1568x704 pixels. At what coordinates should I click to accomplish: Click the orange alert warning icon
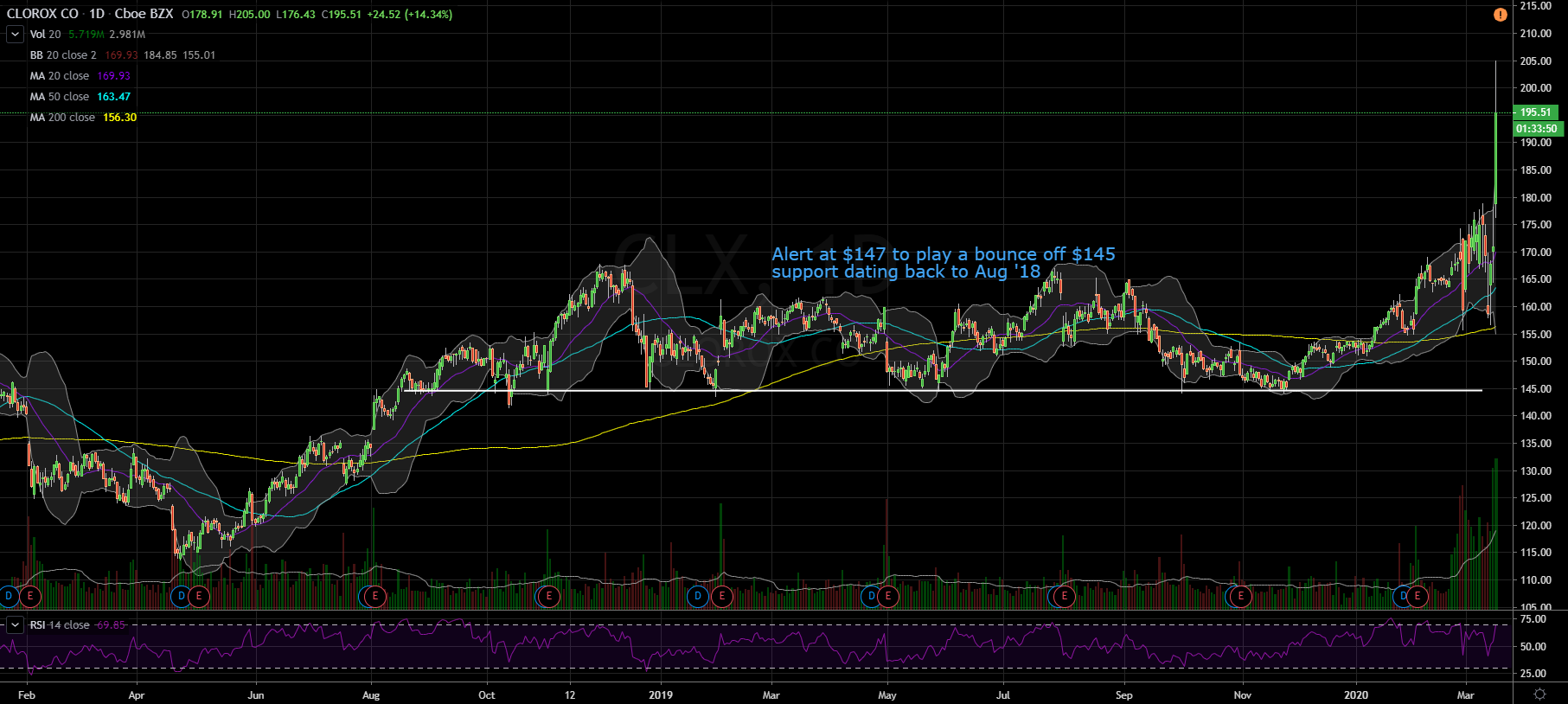pyautogui.click(x=1500, y=15)
